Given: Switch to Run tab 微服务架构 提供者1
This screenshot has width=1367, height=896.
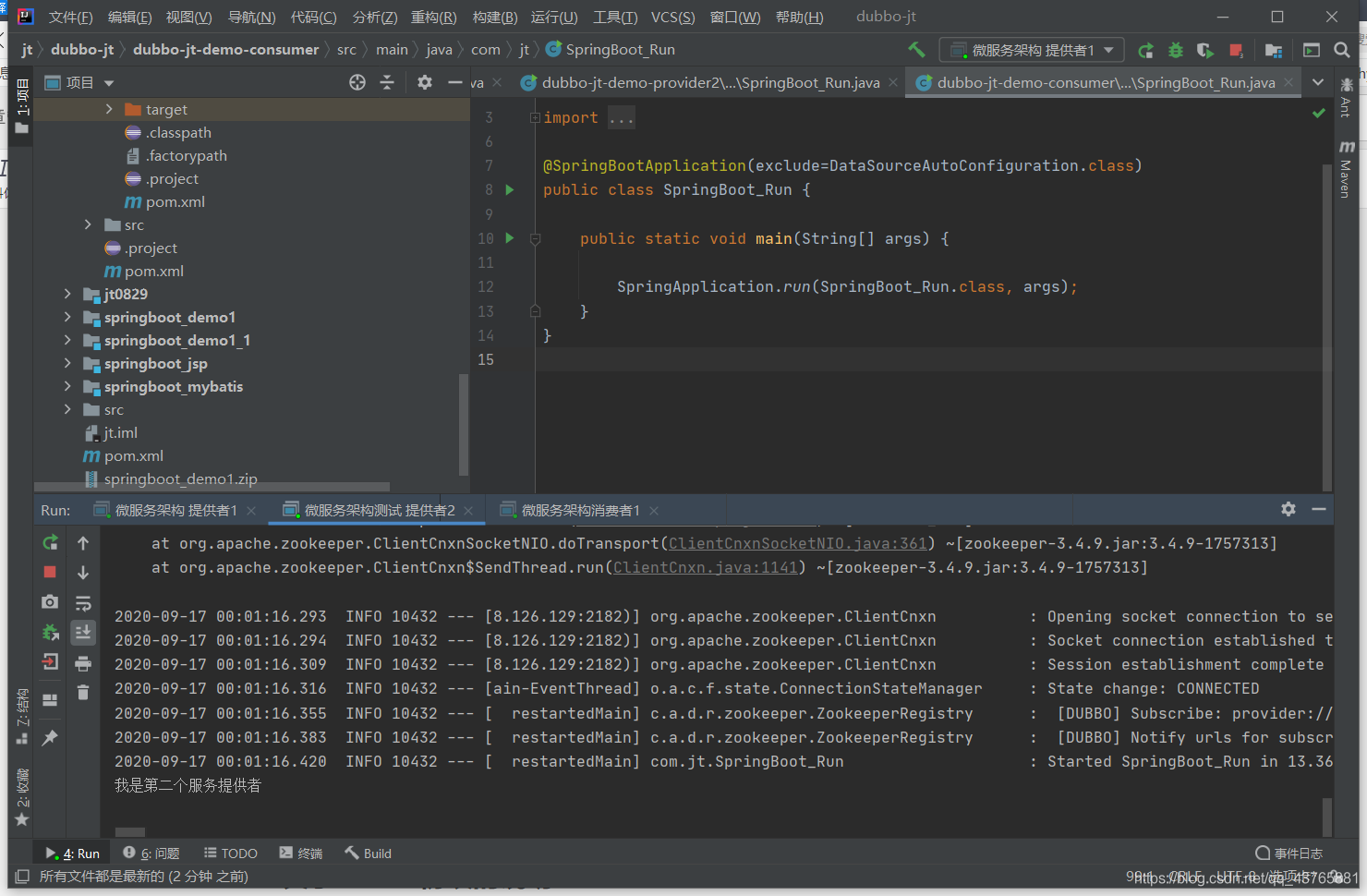Looking at the screenshot, I should pyautogui.click(x=175, y=510).
